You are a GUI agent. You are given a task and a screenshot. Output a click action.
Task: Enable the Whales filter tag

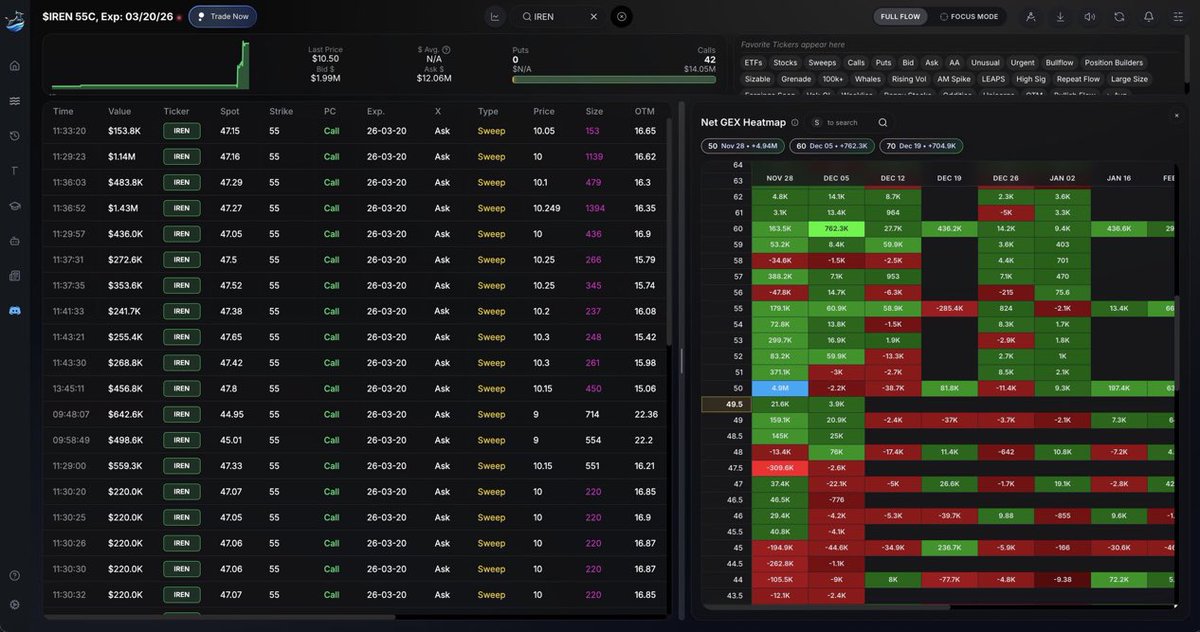868,78
